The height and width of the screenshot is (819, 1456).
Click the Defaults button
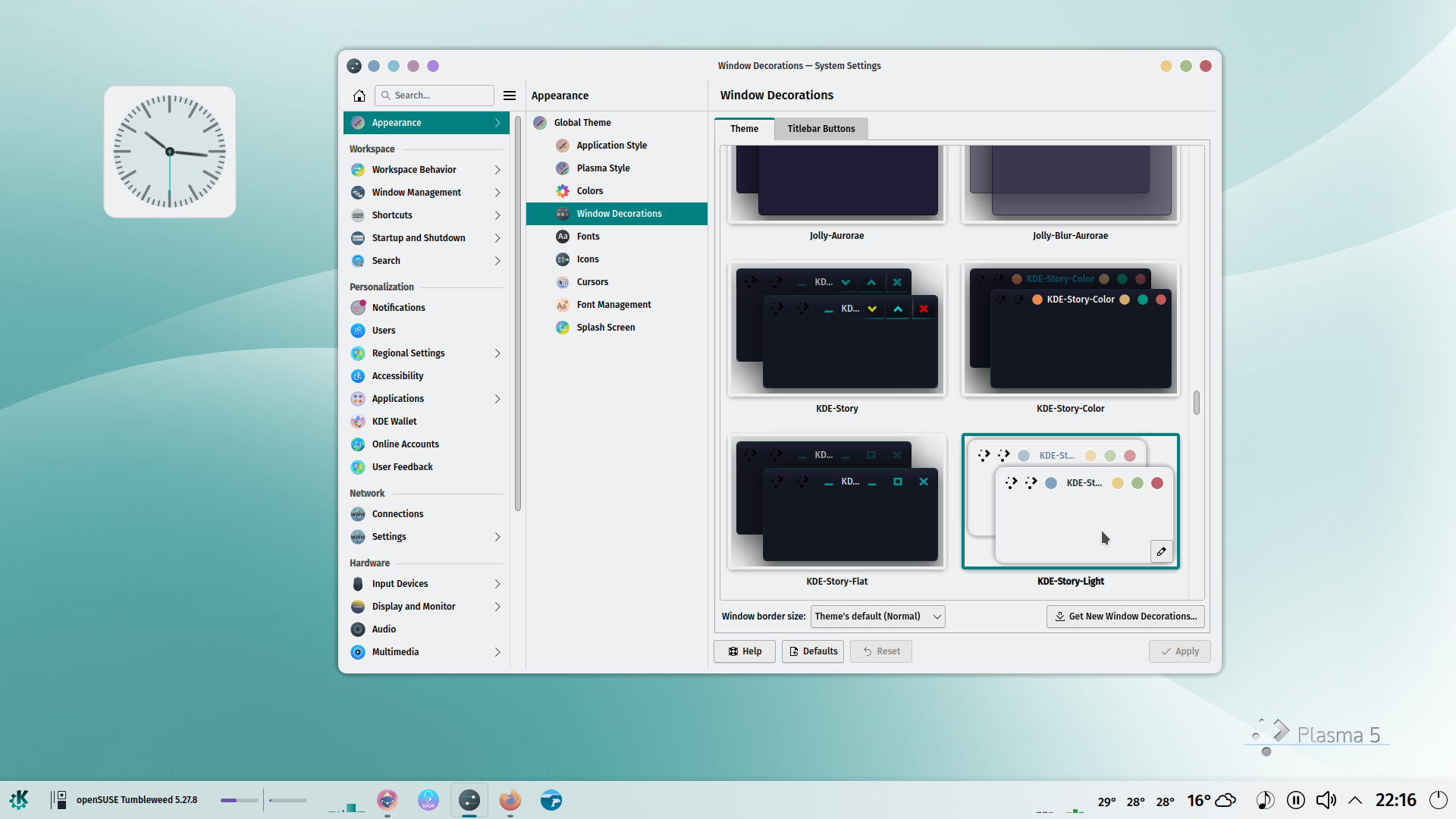[x=813, y=651]
